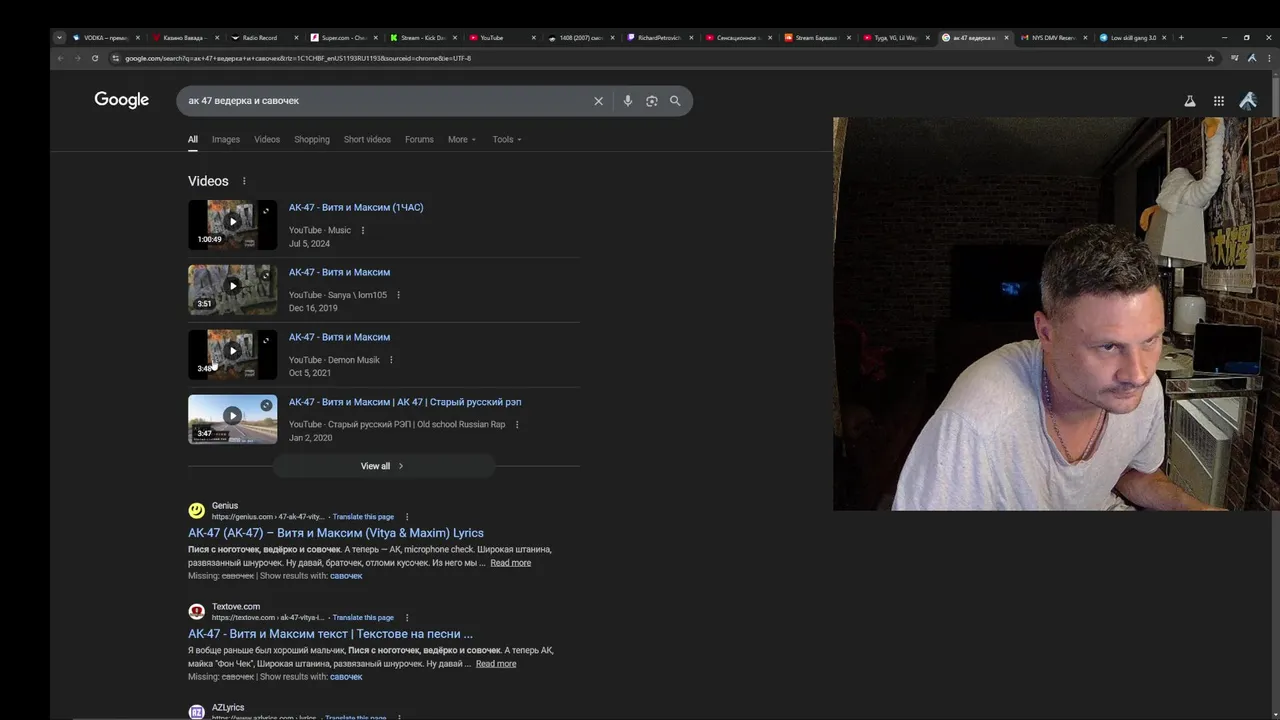Open three-dot menu for Sanya \ lom105 result
1280x720 pixels.
398,295
